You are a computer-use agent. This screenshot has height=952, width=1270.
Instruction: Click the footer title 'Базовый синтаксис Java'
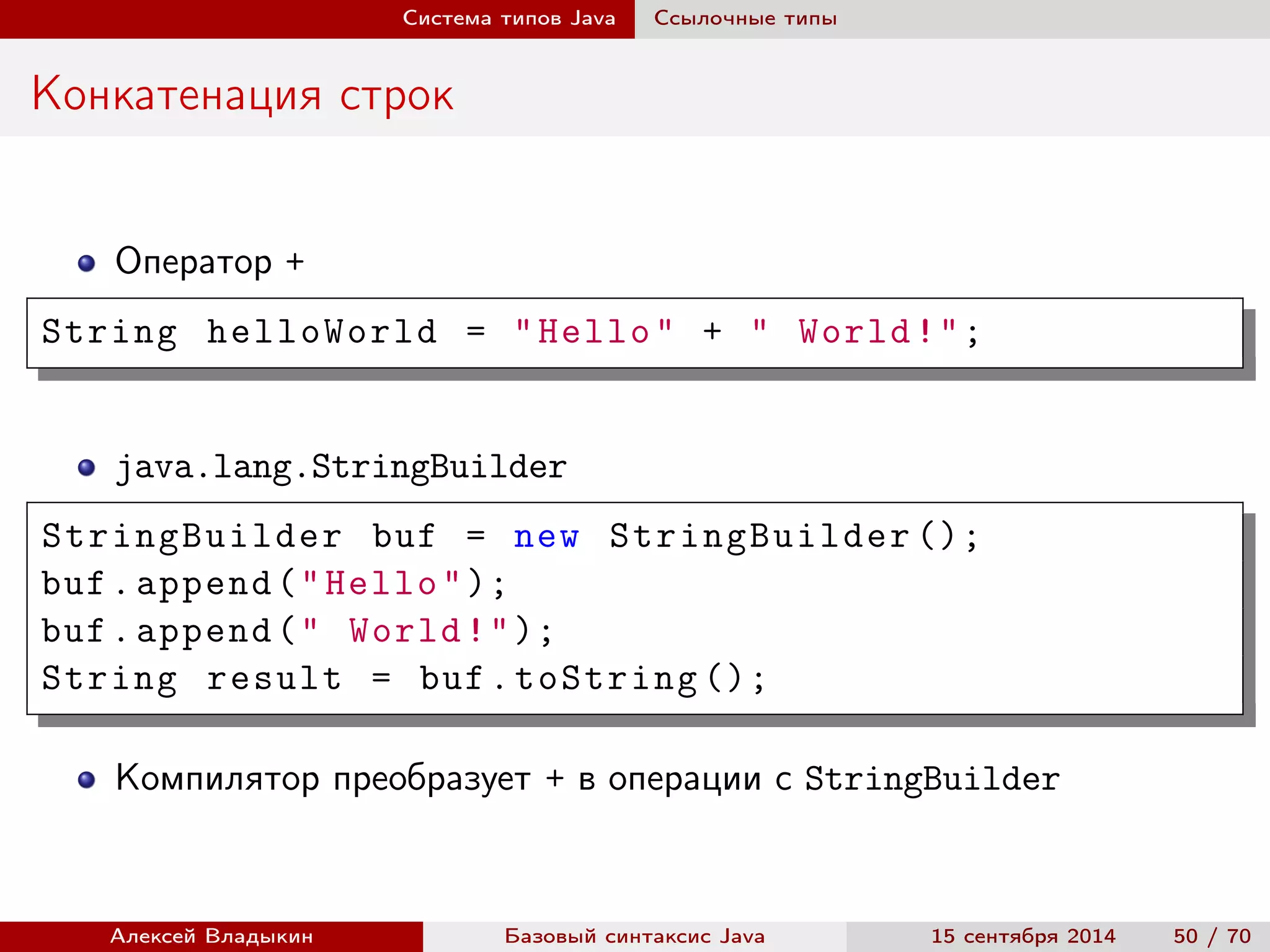tap(634, 936)
